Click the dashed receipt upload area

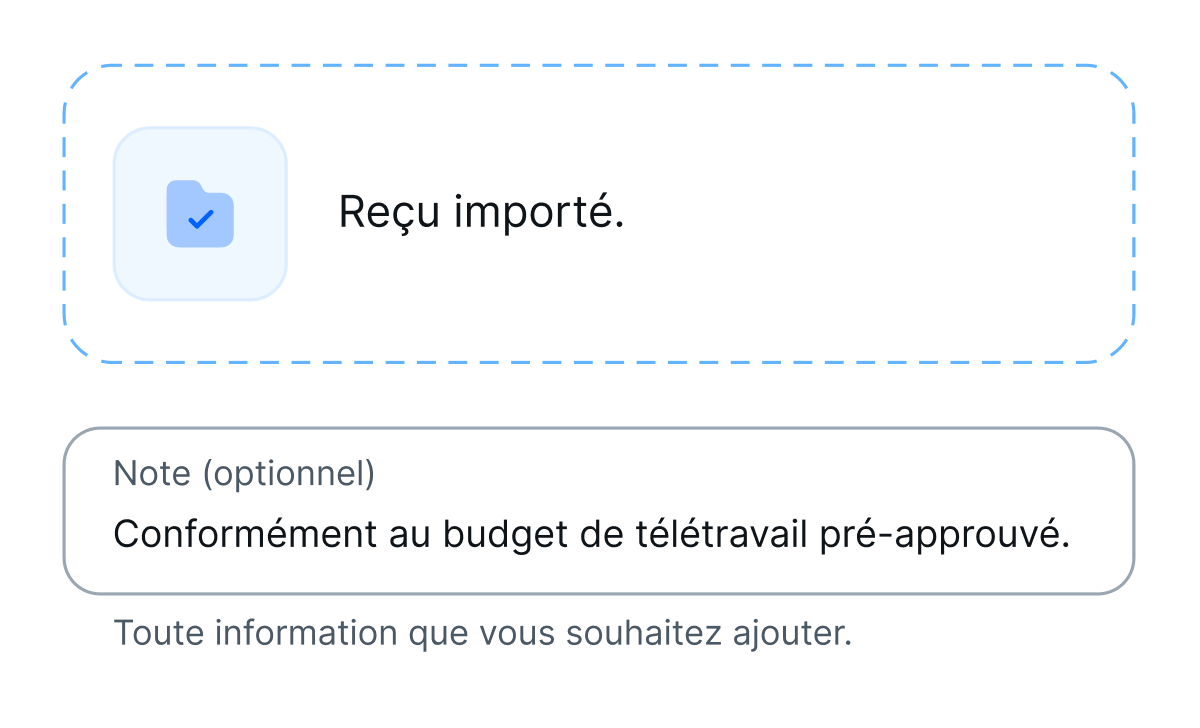pyautogui.click(x=600, y=212)
